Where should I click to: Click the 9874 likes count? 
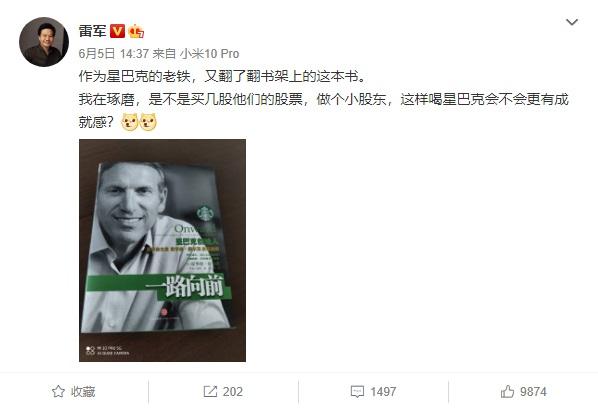tap(533, 392)
